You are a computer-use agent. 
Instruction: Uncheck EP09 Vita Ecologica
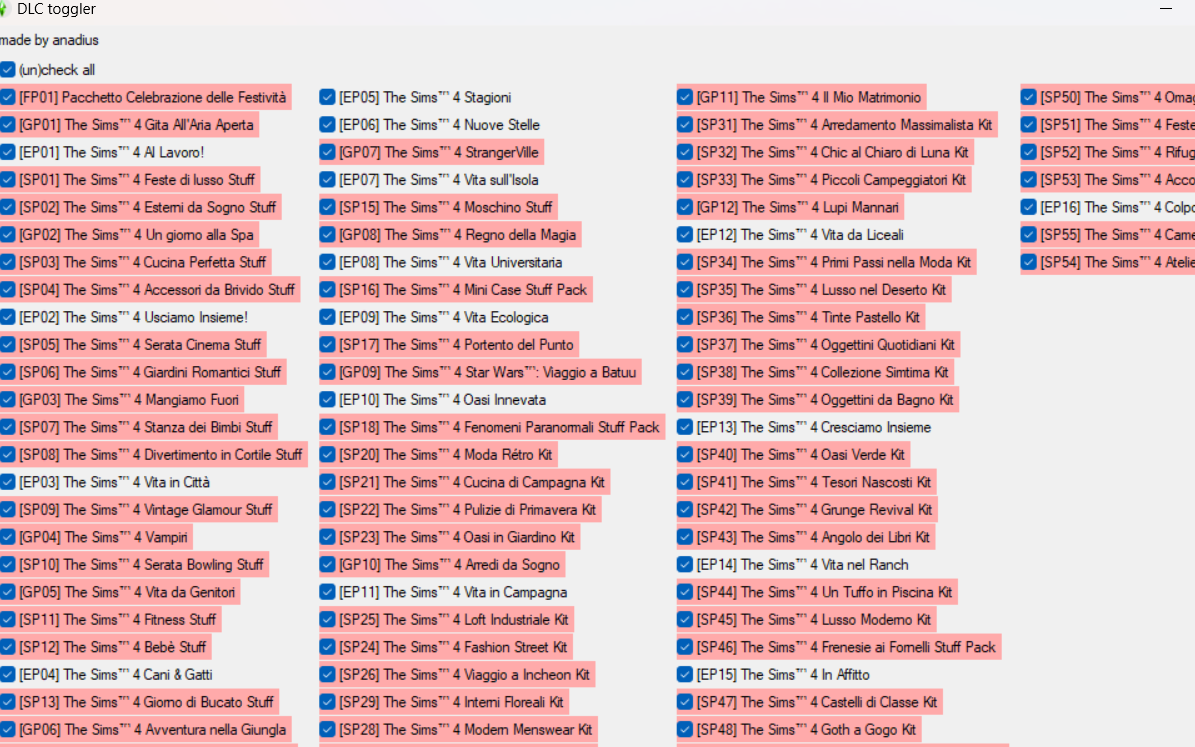tap(328, 316)
